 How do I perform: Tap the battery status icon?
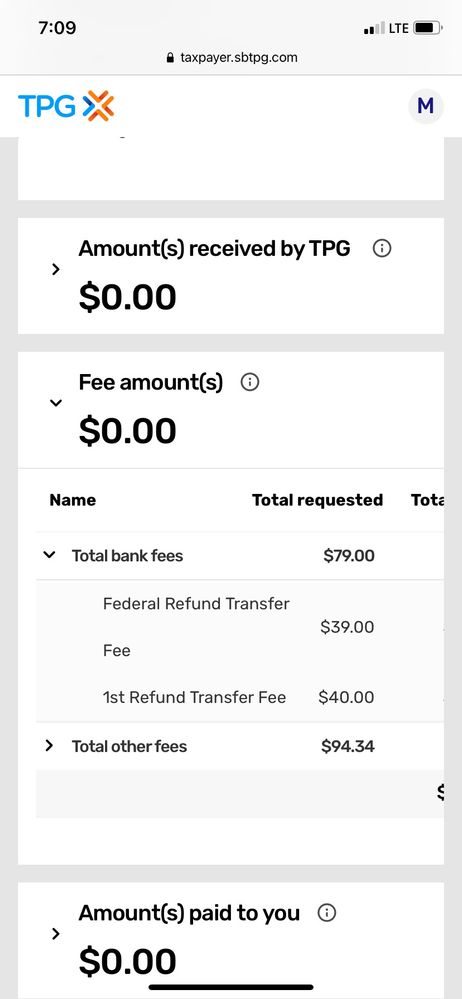coord(428,28)
